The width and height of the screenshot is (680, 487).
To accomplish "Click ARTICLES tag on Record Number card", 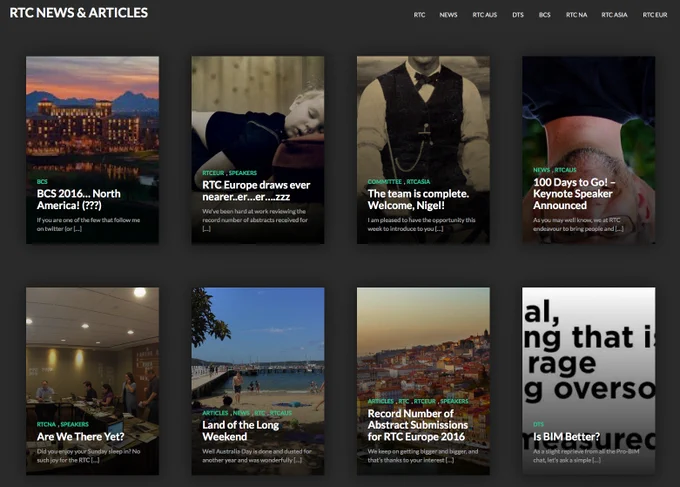I will pyautogui.click(x=381, y=402).
